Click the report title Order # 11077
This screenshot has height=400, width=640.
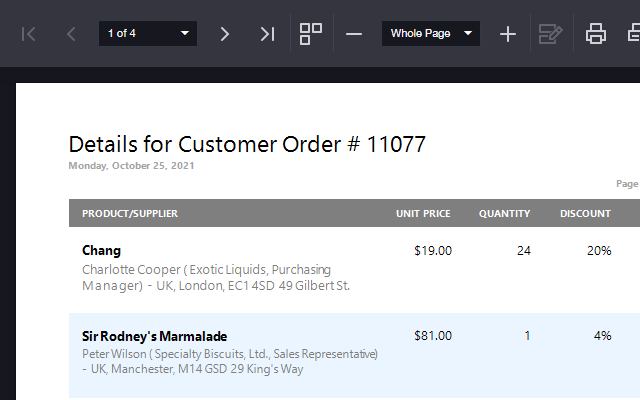247,144
